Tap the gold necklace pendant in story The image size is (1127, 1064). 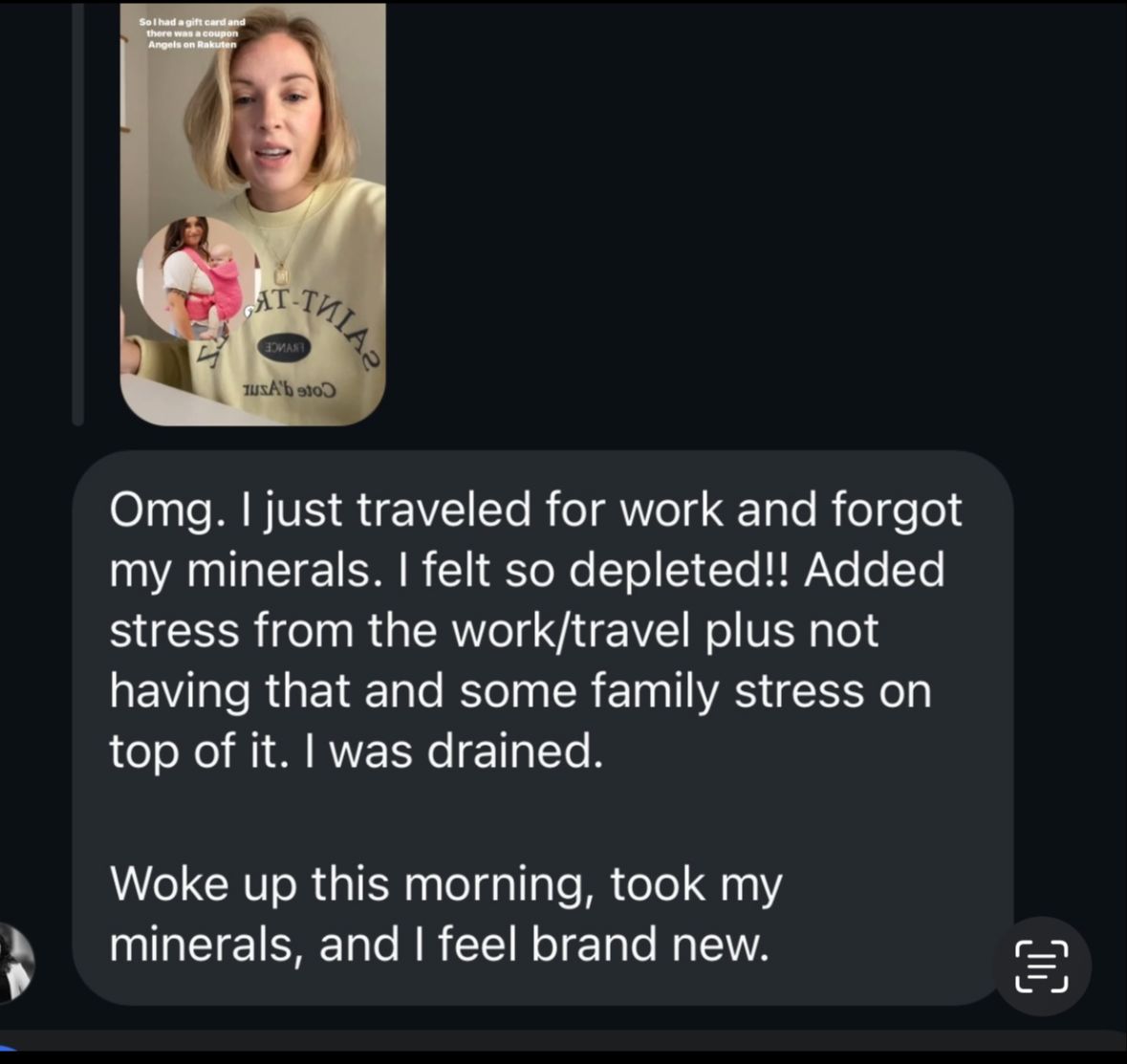pyautogui.click(x=282, y=272)
